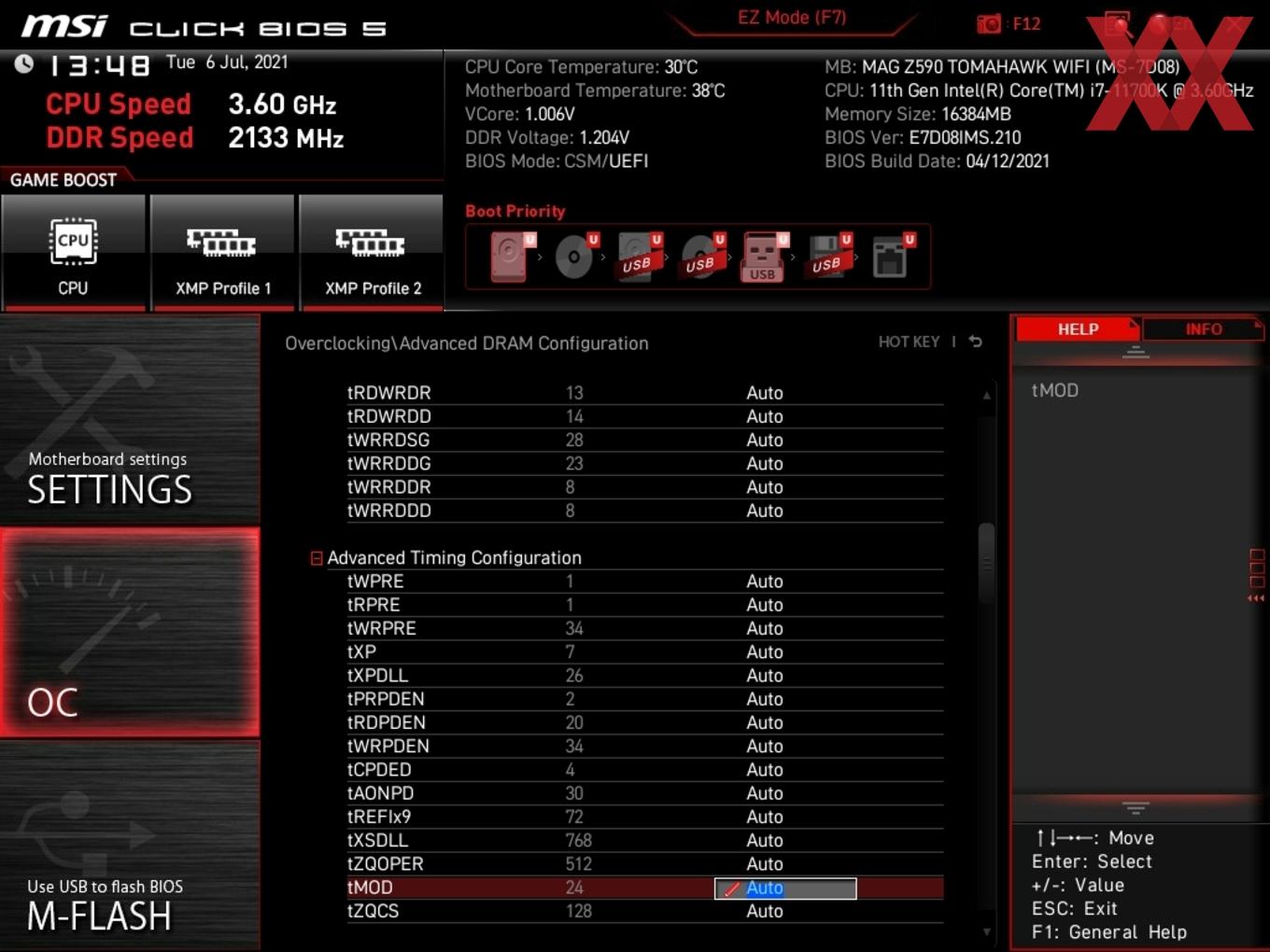Select the tXPDLL row label
The image size is (1270, 952).
click(x=377, y=676)
